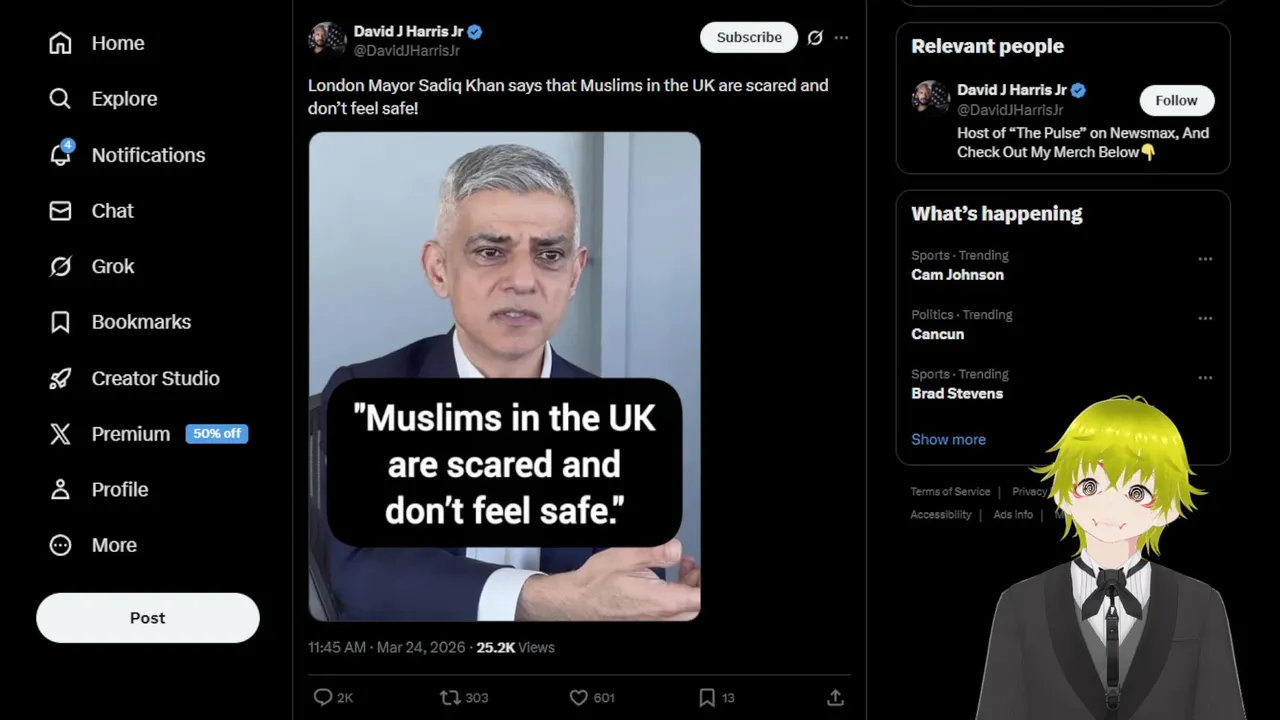Click the reply comment icon
This screenshot has width=1280, height=720.
(323, 697)
